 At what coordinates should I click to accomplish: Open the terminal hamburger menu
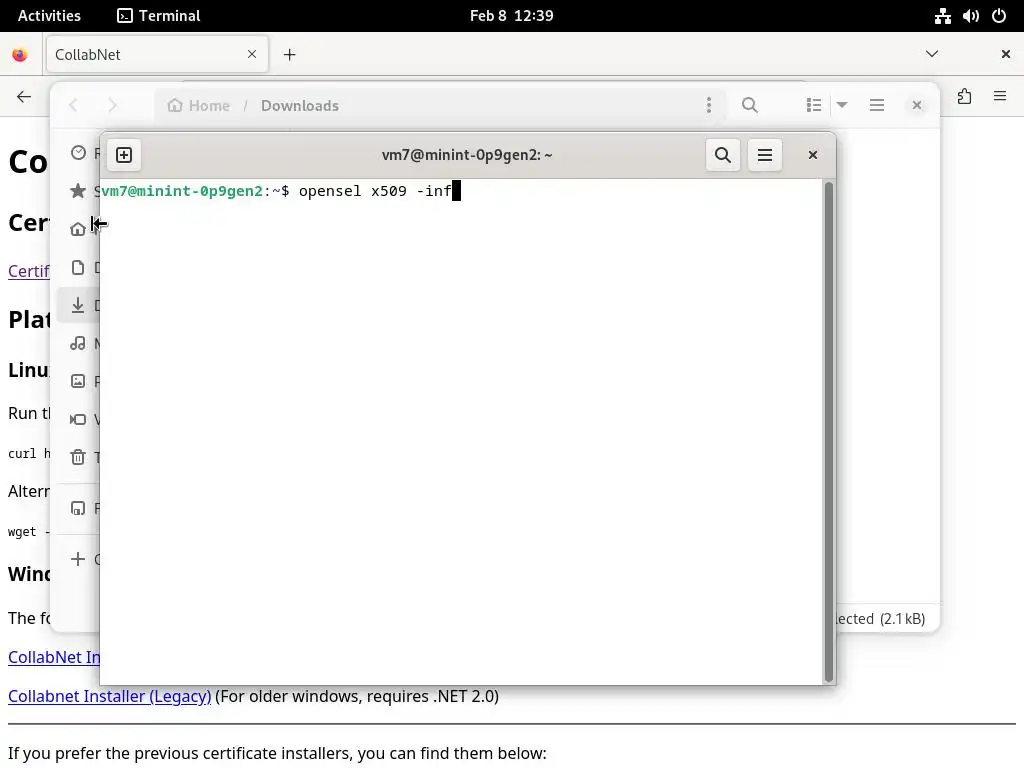[765, 155]
